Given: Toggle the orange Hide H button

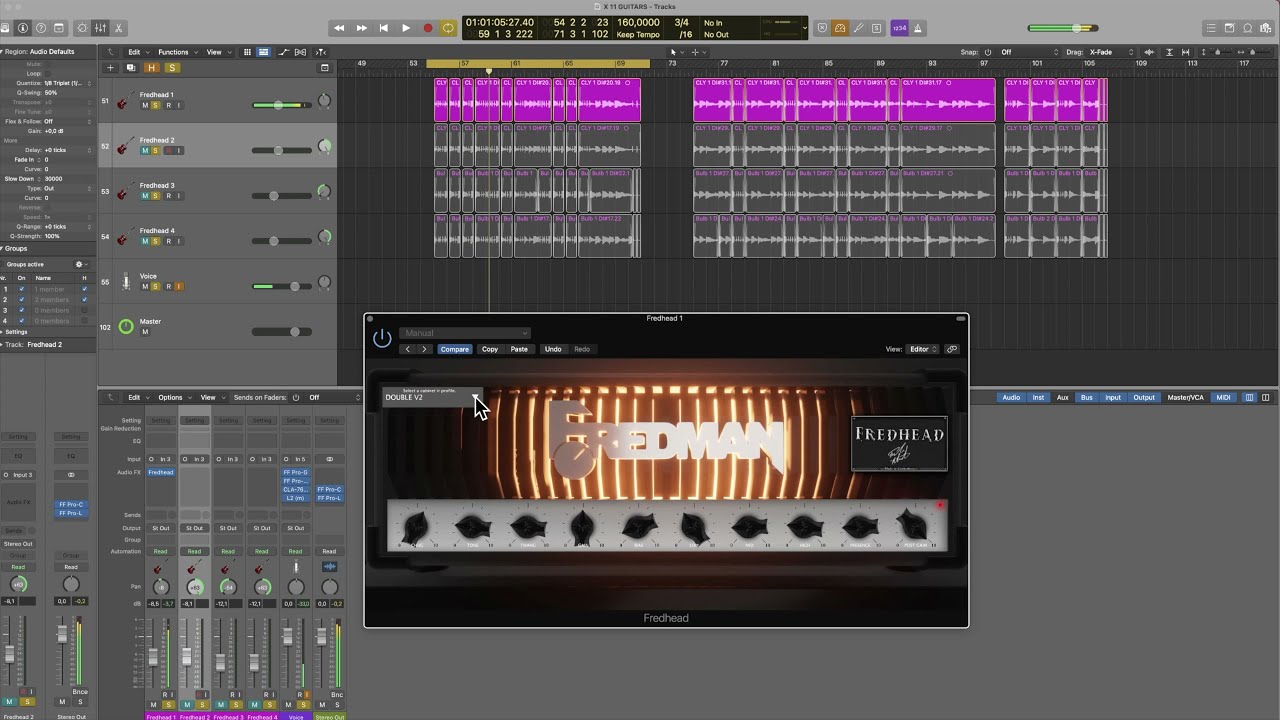Looking at the screenshot, I should (x=152, y=68).
